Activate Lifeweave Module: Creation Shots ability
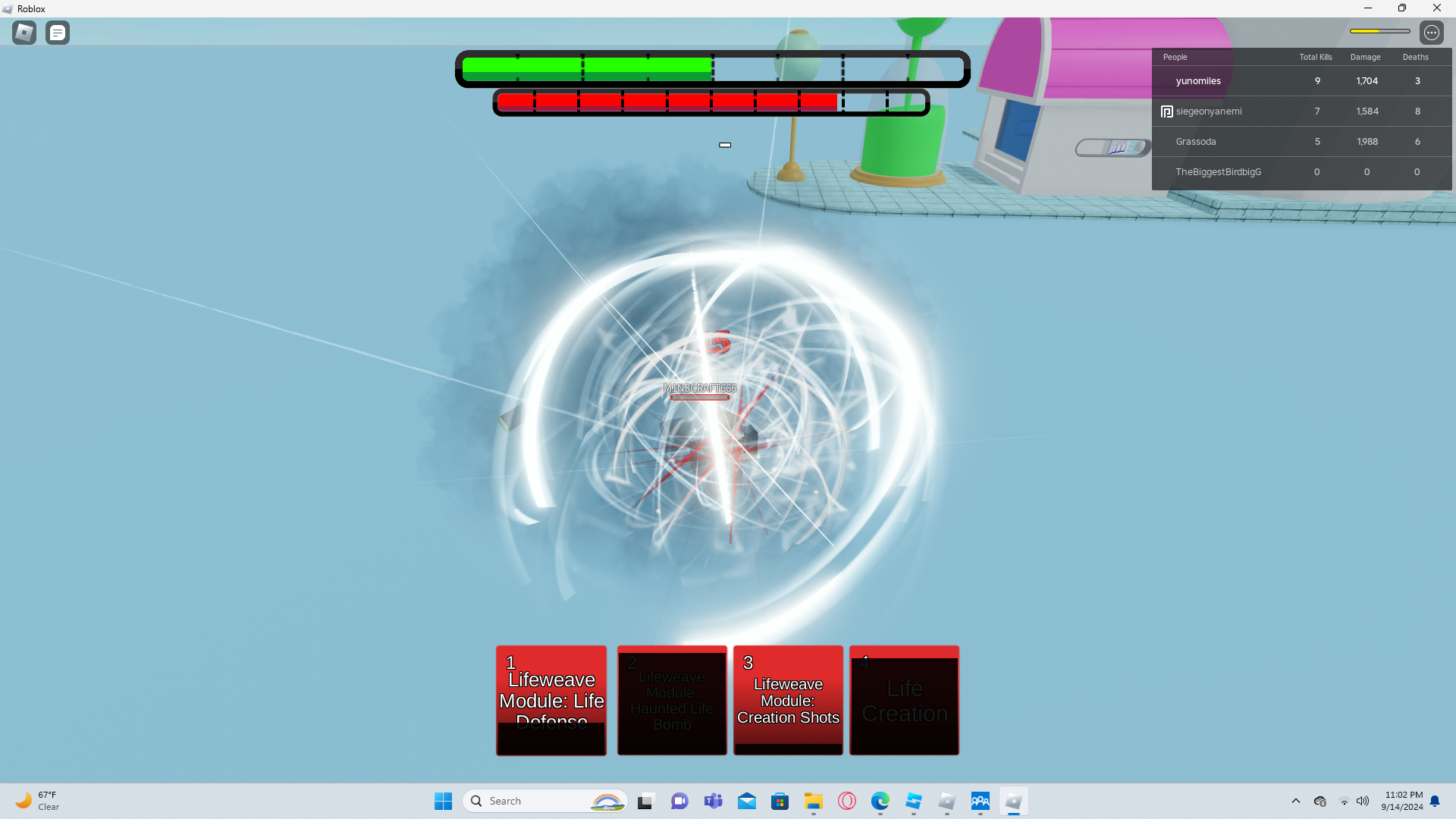 [788, 700]
